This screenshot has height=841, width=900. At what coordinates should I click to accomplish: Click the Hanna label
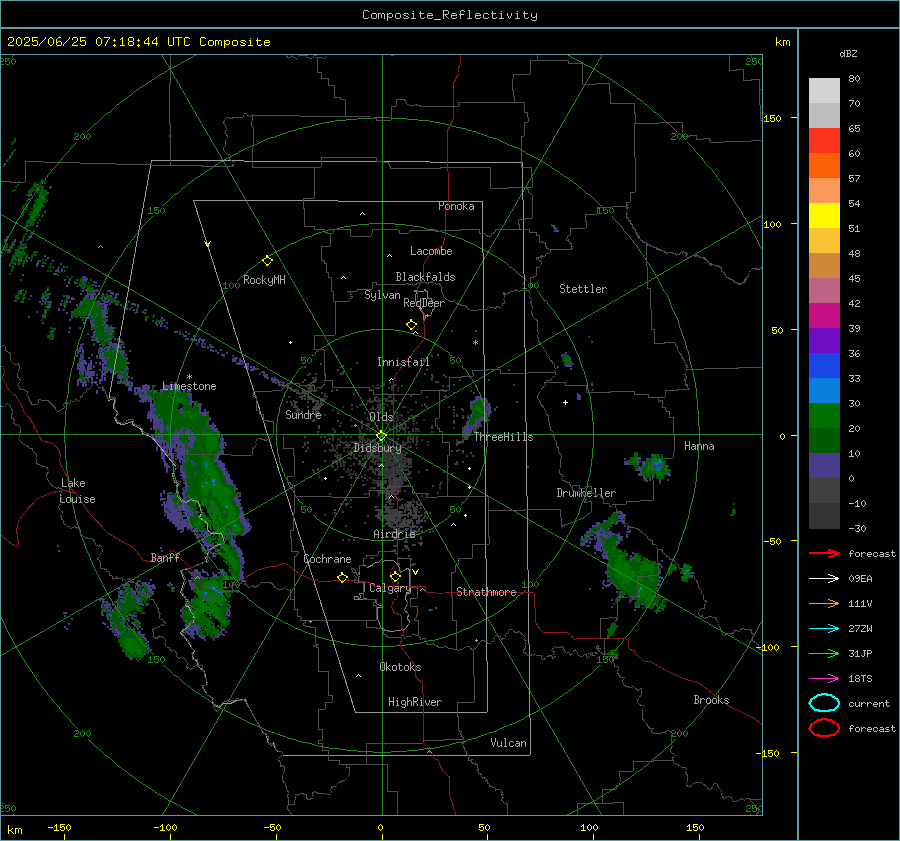pyautogui.click(x=699, y=446)
